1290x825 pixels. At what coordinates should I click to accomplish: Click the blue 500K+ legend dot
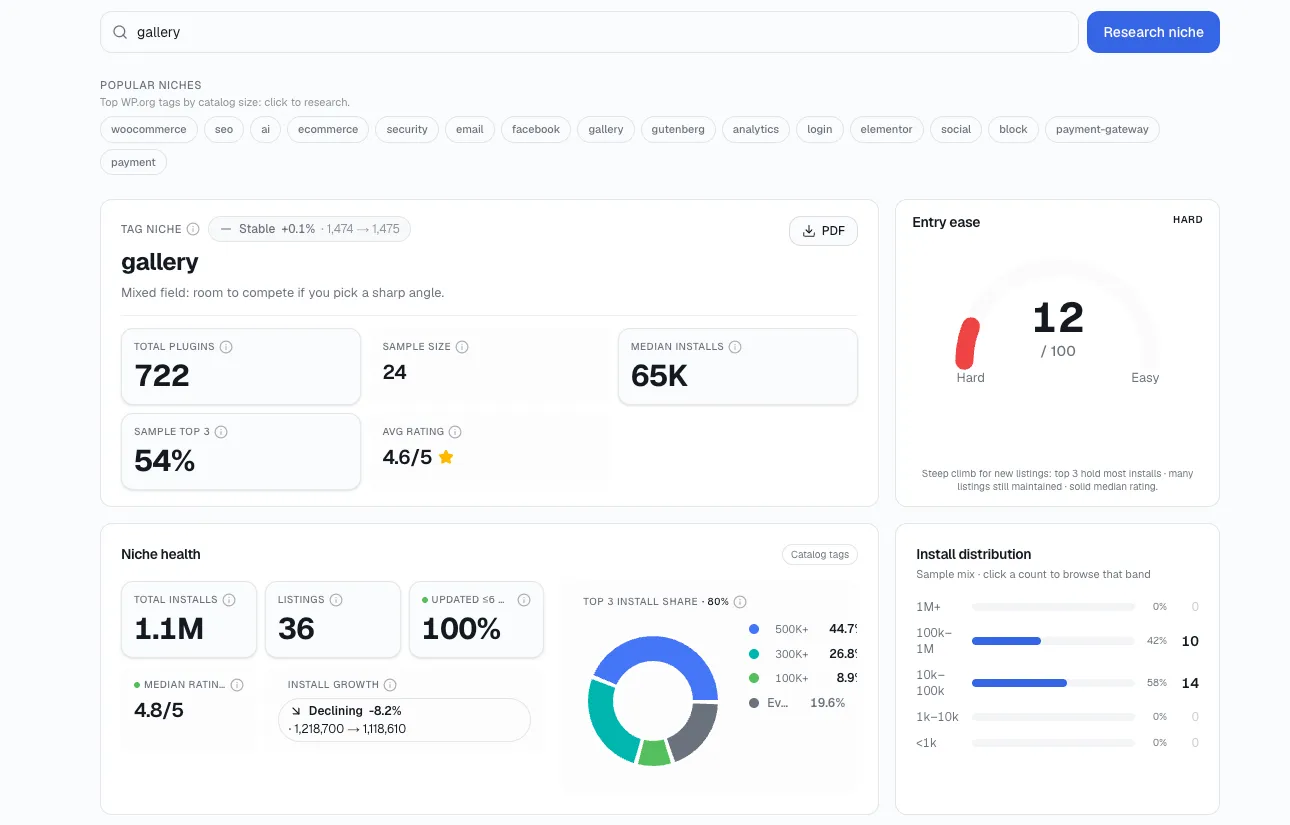754,629
